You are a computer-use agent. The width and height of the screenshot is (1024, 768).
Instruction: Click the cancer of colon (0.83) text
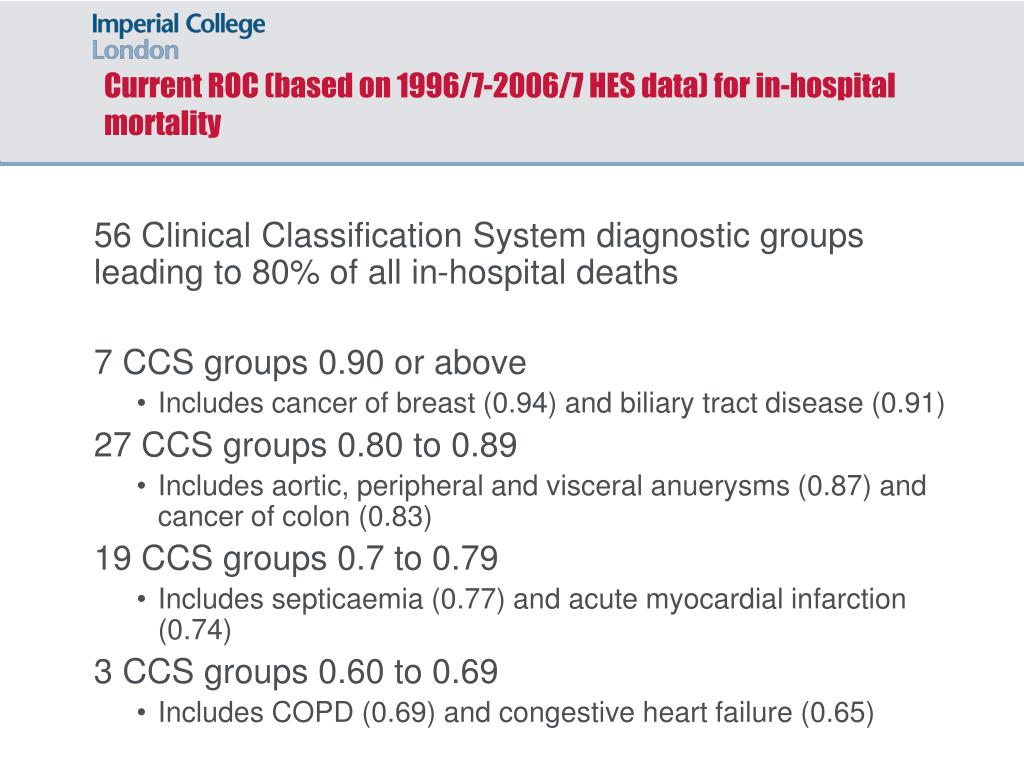tap(295, 517)
